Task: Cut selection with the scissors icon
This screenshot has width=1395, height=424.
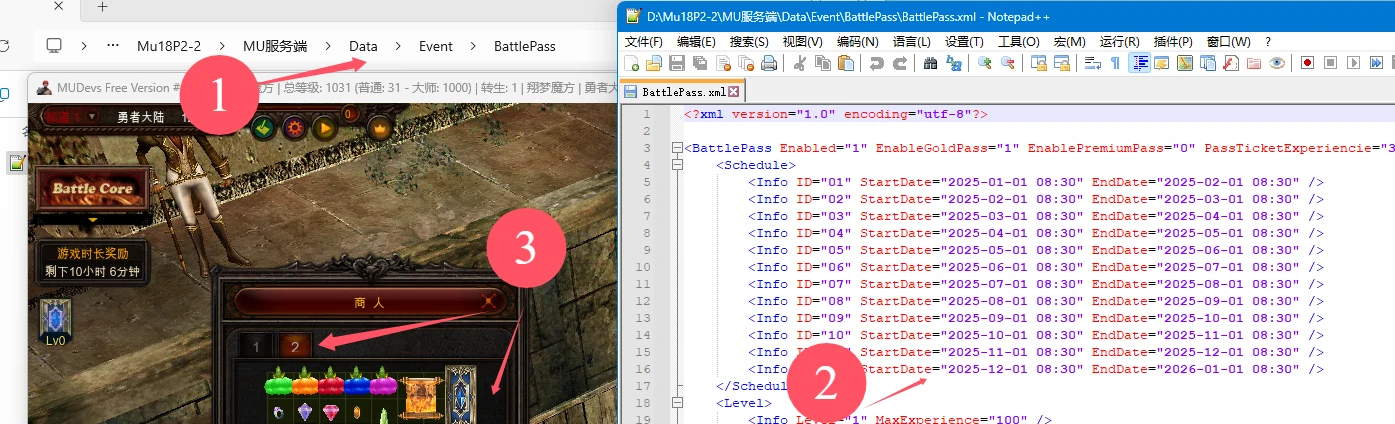Action: pos(799,63)
